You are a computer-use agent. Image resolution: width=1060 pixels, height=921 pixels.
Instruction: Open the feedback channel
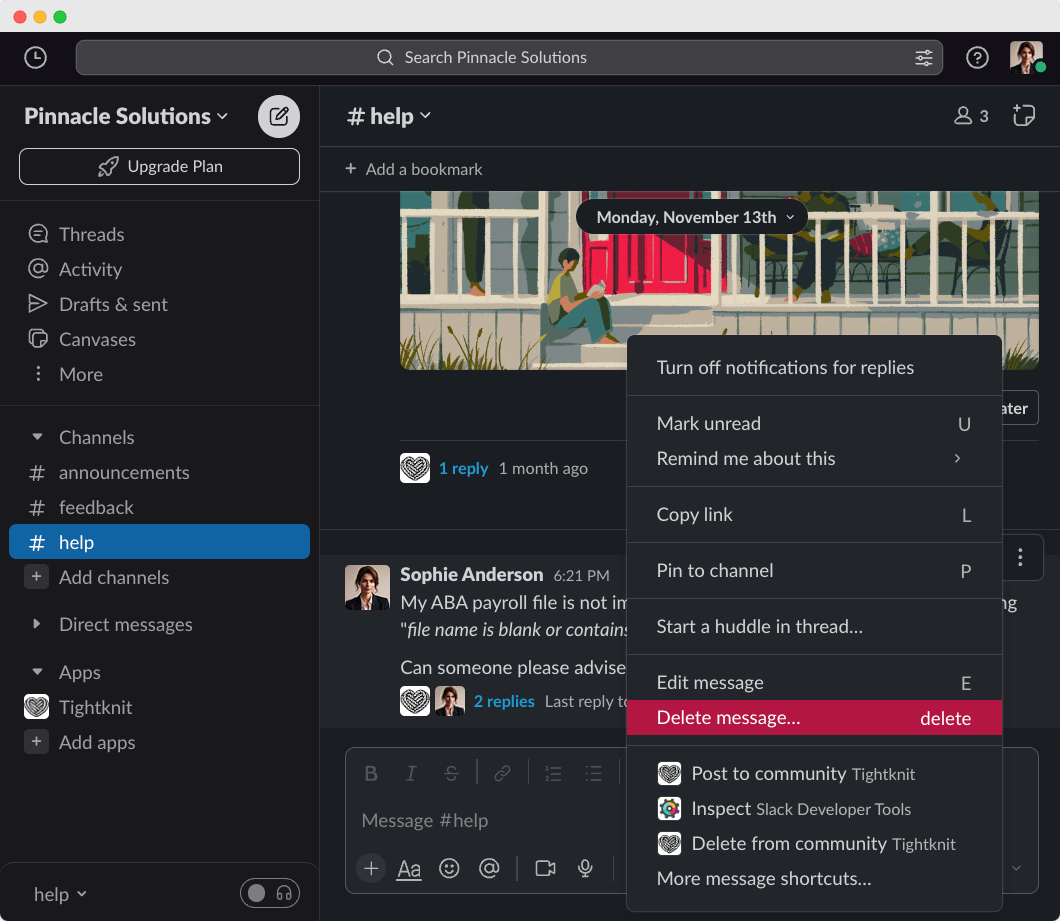point(160,508)
